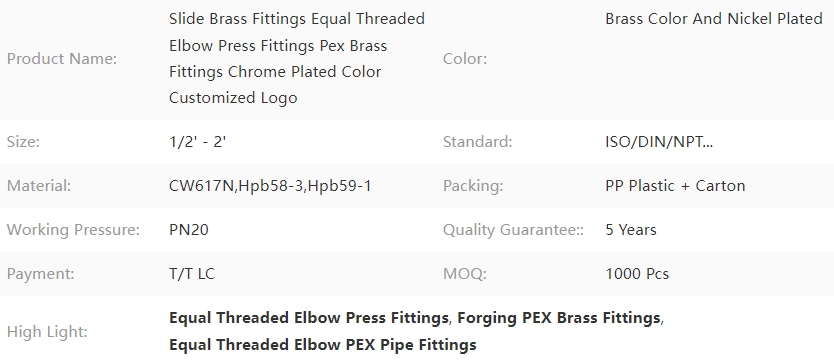Click the Material label
Image resolution: width=834 pixels, height=360 pixels.
pos(39,186)
